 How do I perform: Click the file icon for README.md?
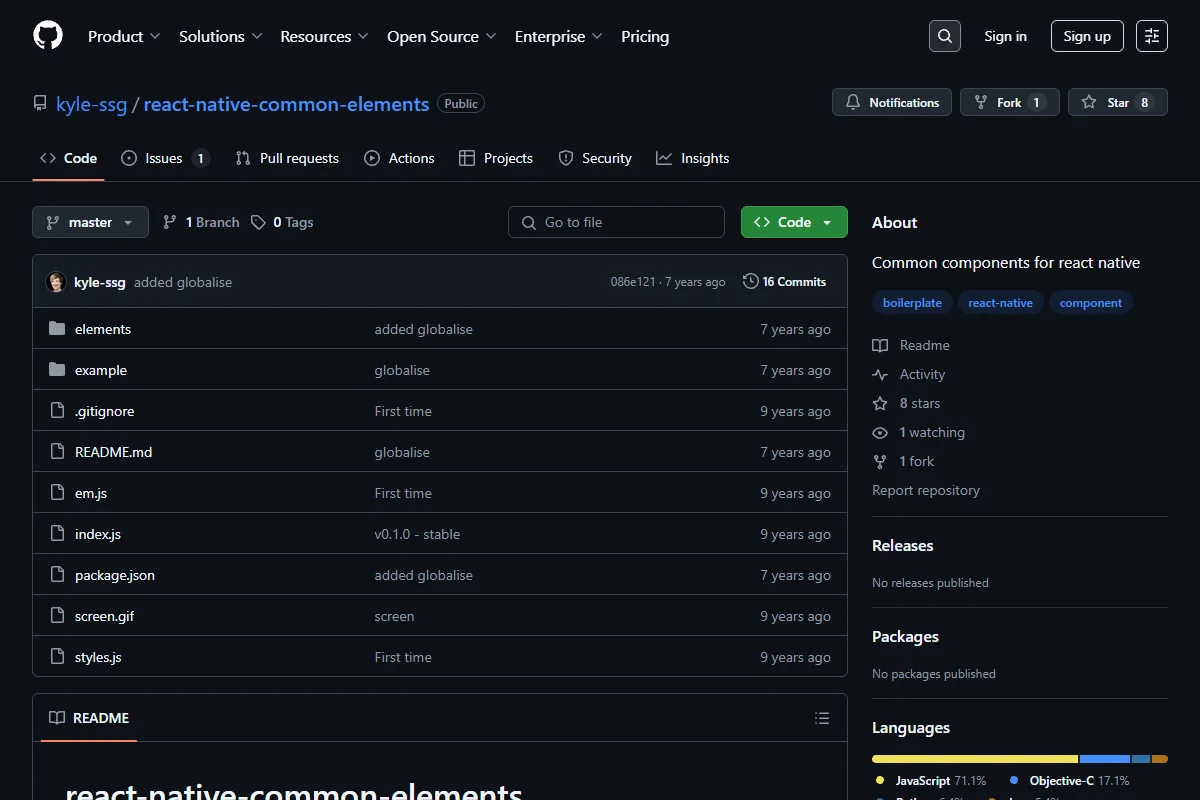point(57,452)
